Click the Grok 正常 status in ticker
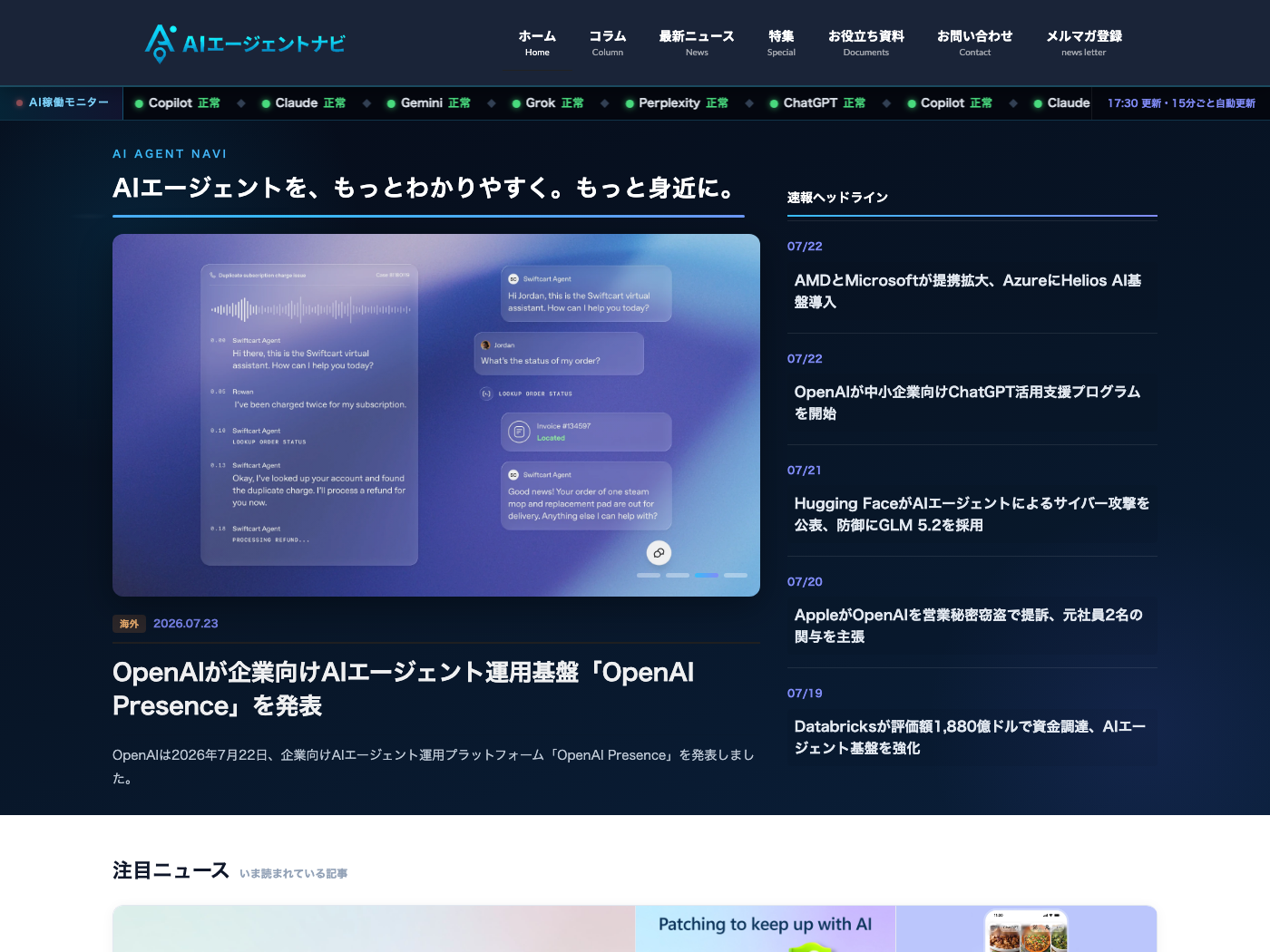The image size is (1270, 952). (548, 103)
